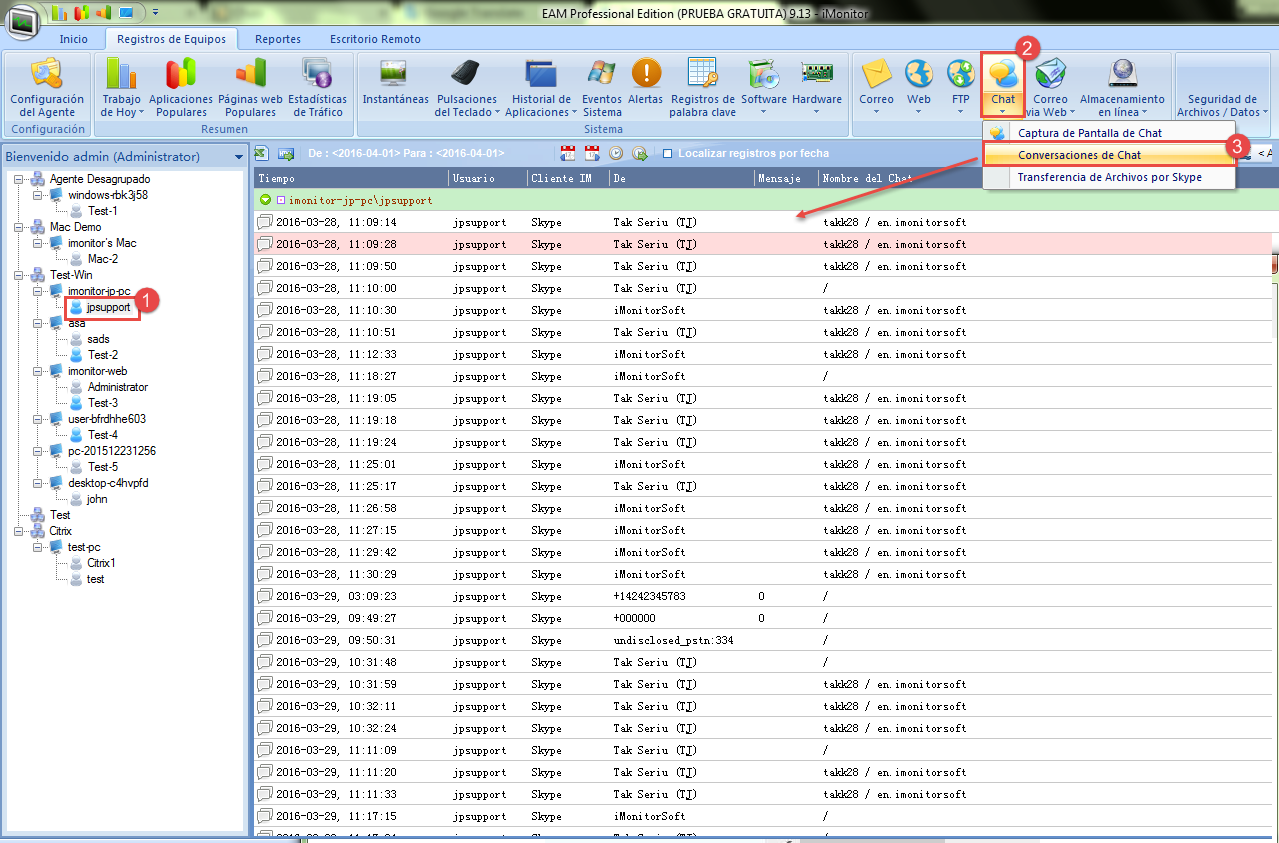Select Transferencia de Archivos por Skype
This screenshot has width=1279, height=843.
coord(1109,177)
